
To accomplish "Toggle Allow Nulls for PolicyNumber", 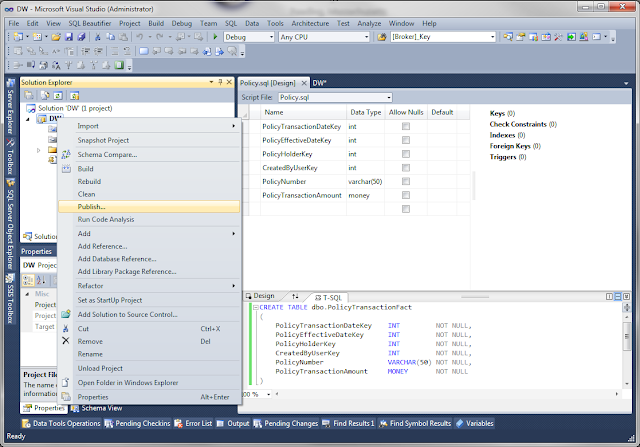I will 406,181.
